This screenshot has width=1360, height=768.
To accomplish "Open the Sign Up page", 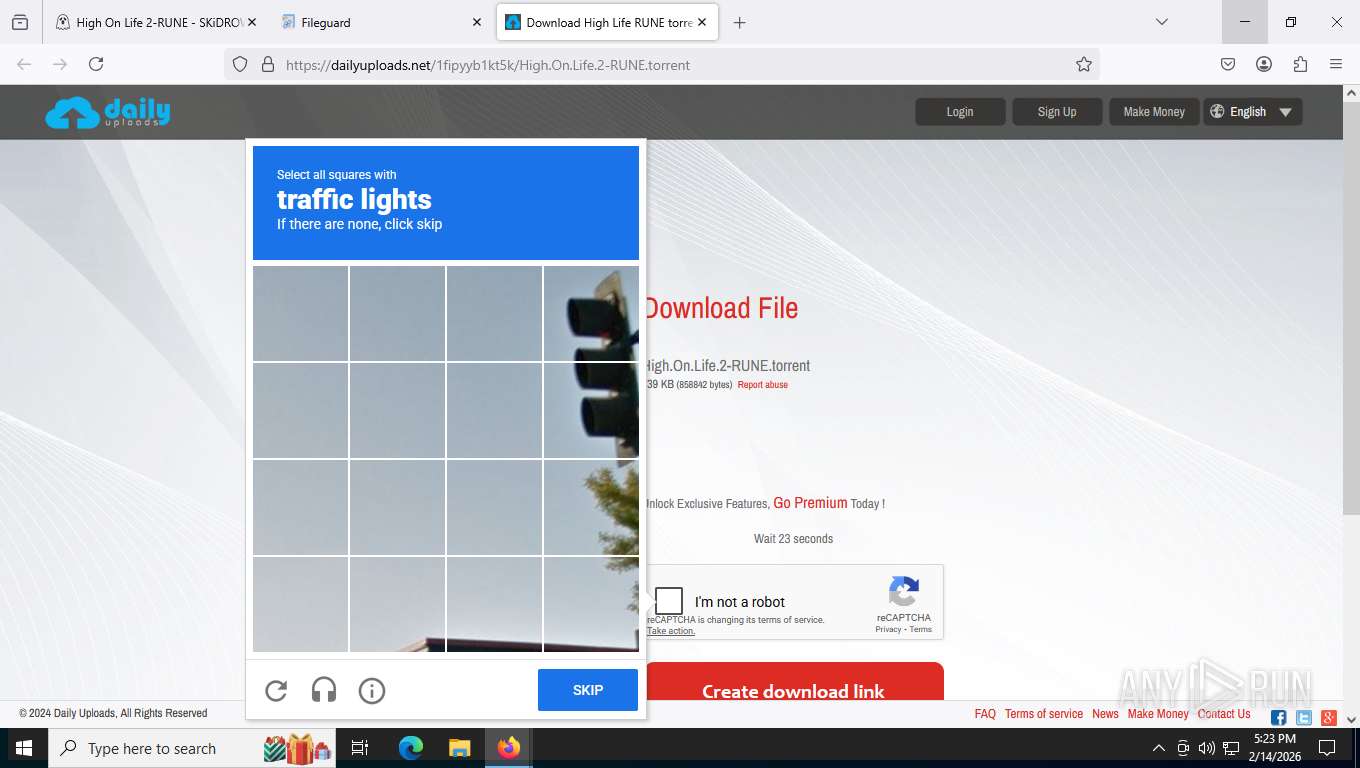I will pyautogui.click(x=1057, y=112).
